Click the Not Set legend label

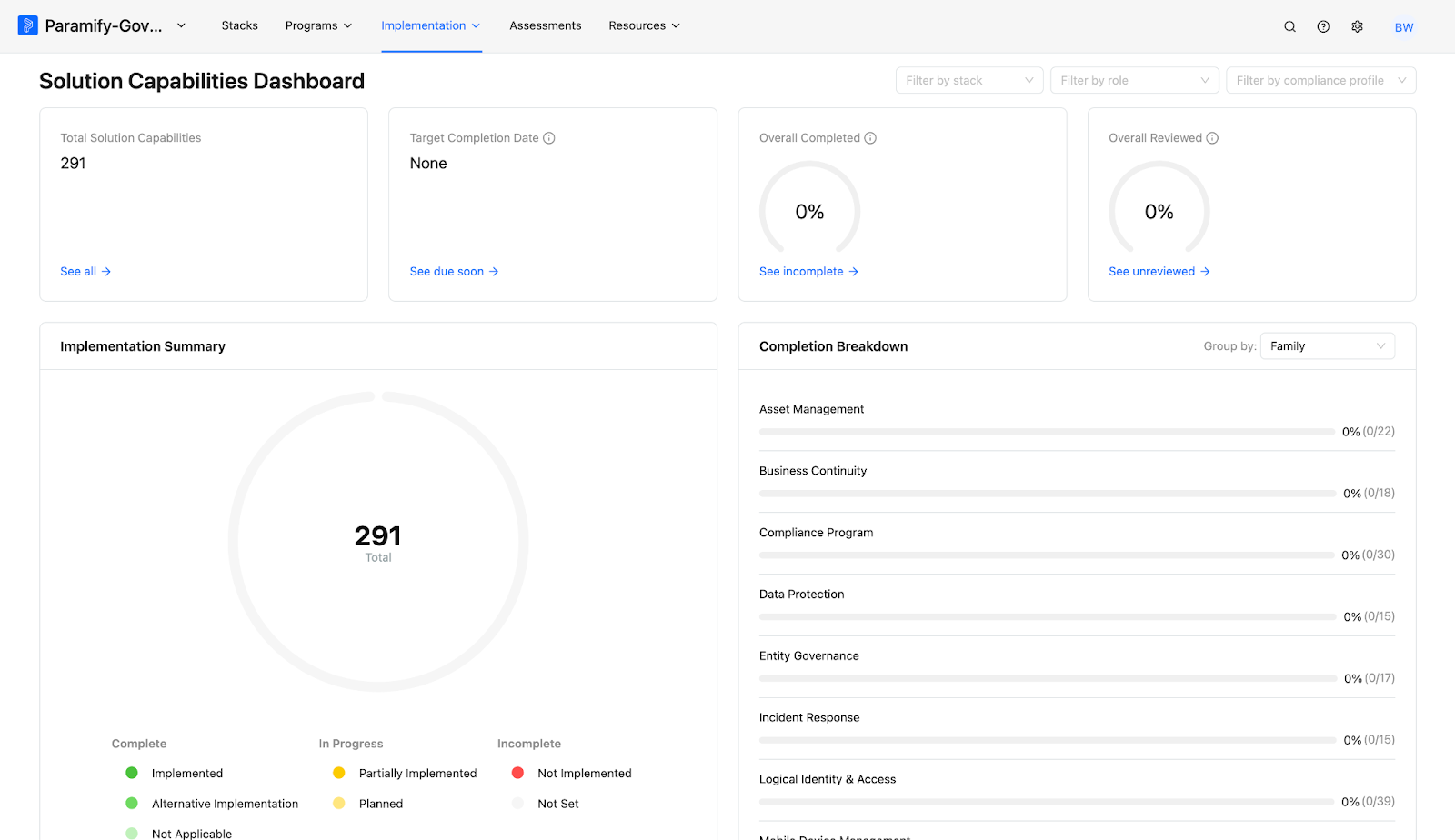point(558,804)
